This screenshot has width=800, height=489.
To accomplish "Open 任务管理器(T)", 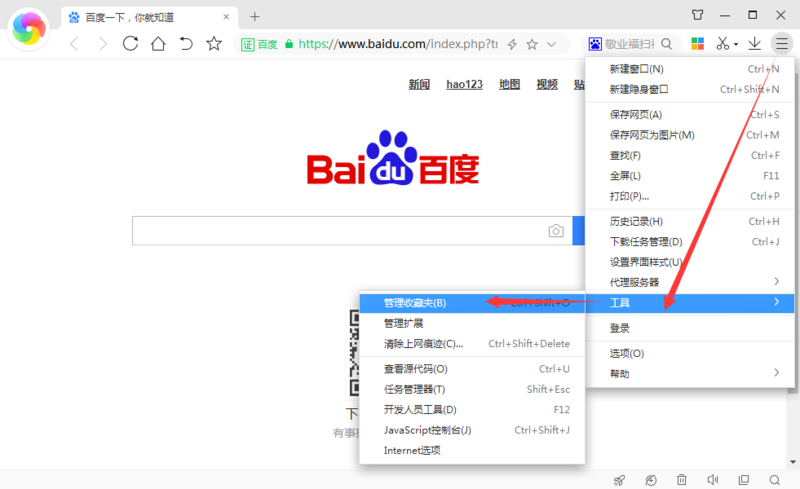I will coord(472,389).
